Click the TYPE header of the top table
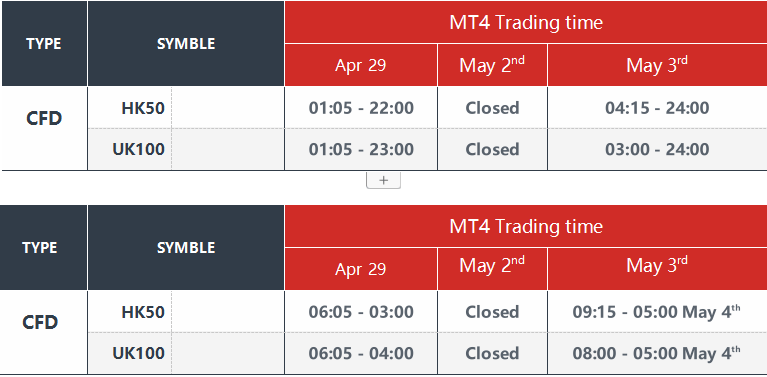This screenshot has width=767, height=377. click(x=44, y=44)
